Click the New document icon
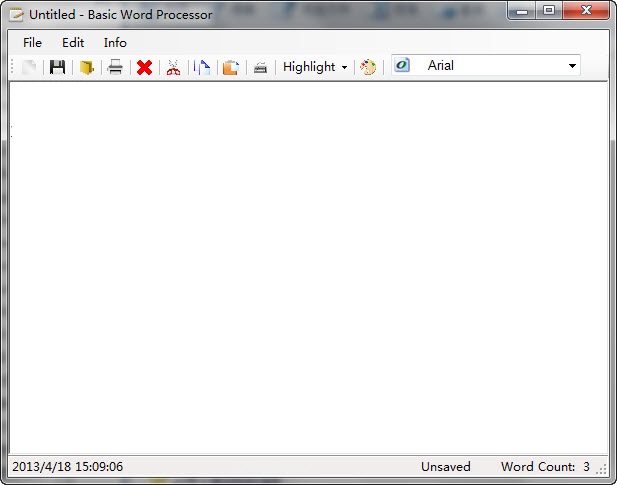This screenshot has width=617, height=485. 30,67
